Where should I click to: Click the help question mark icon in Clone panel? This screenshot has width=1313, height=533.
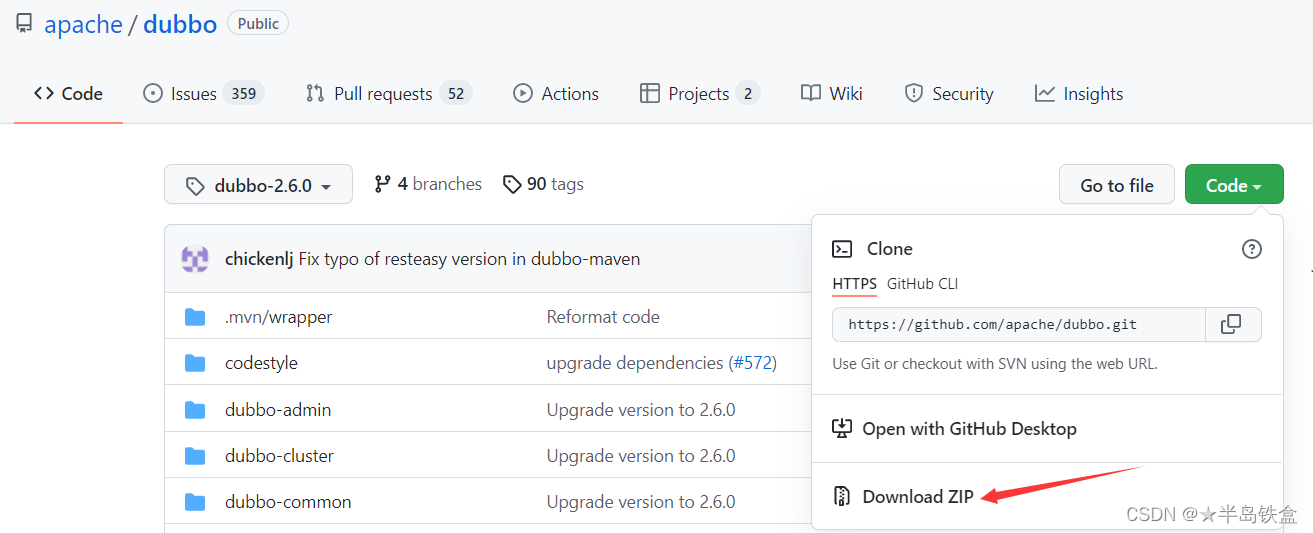click(x=1251, y=249)
